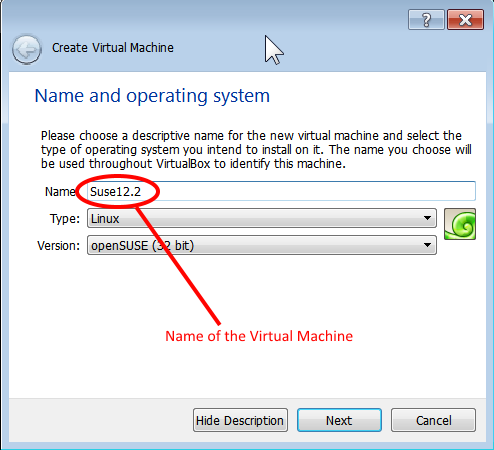Viewport: 494px width, 450px height.
Task: Click into the Name input field
Action: pos(281,191)
